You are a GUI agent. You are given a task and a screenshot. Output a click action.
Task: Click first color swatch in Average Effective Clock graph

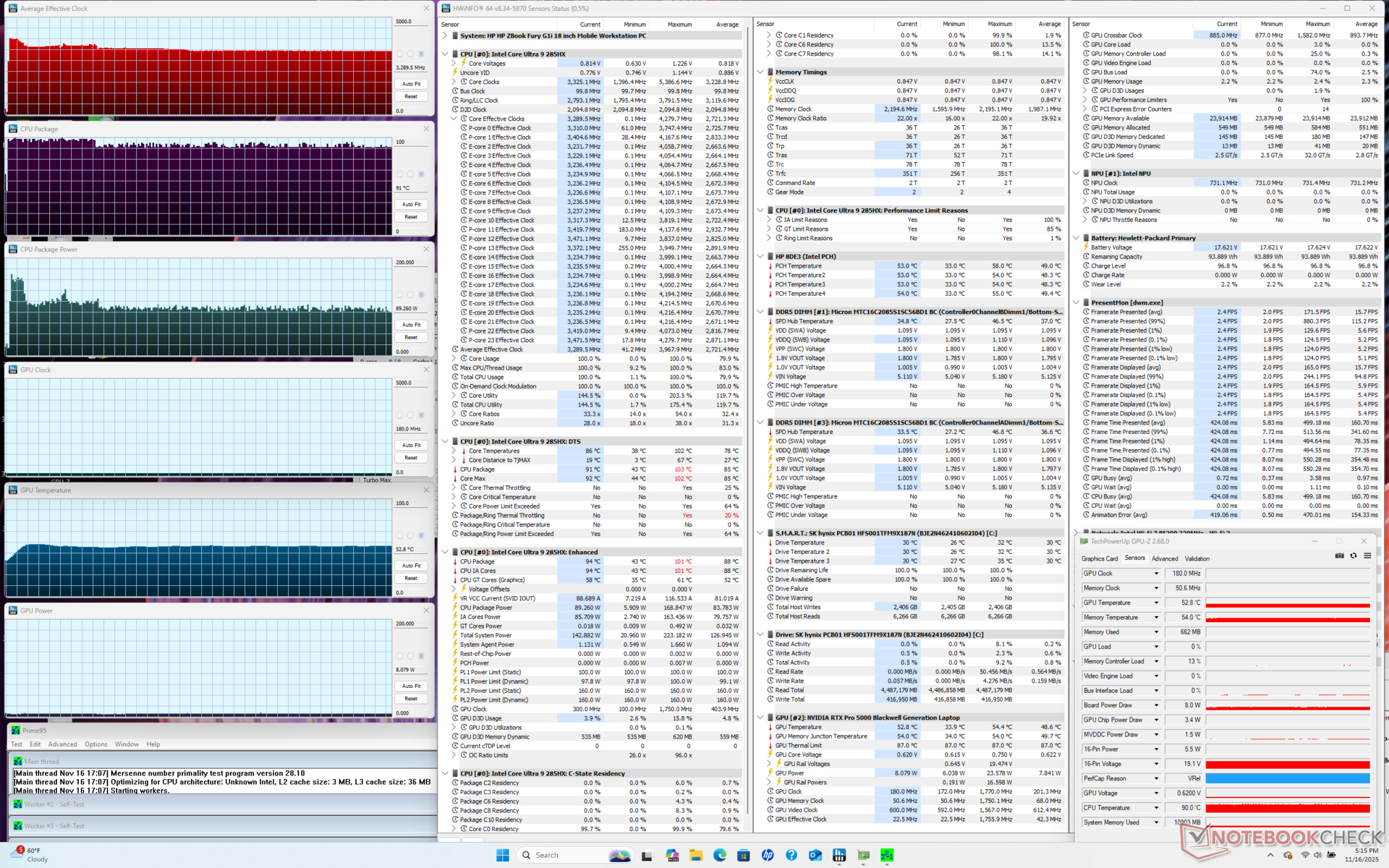click(x=399, y=54)
